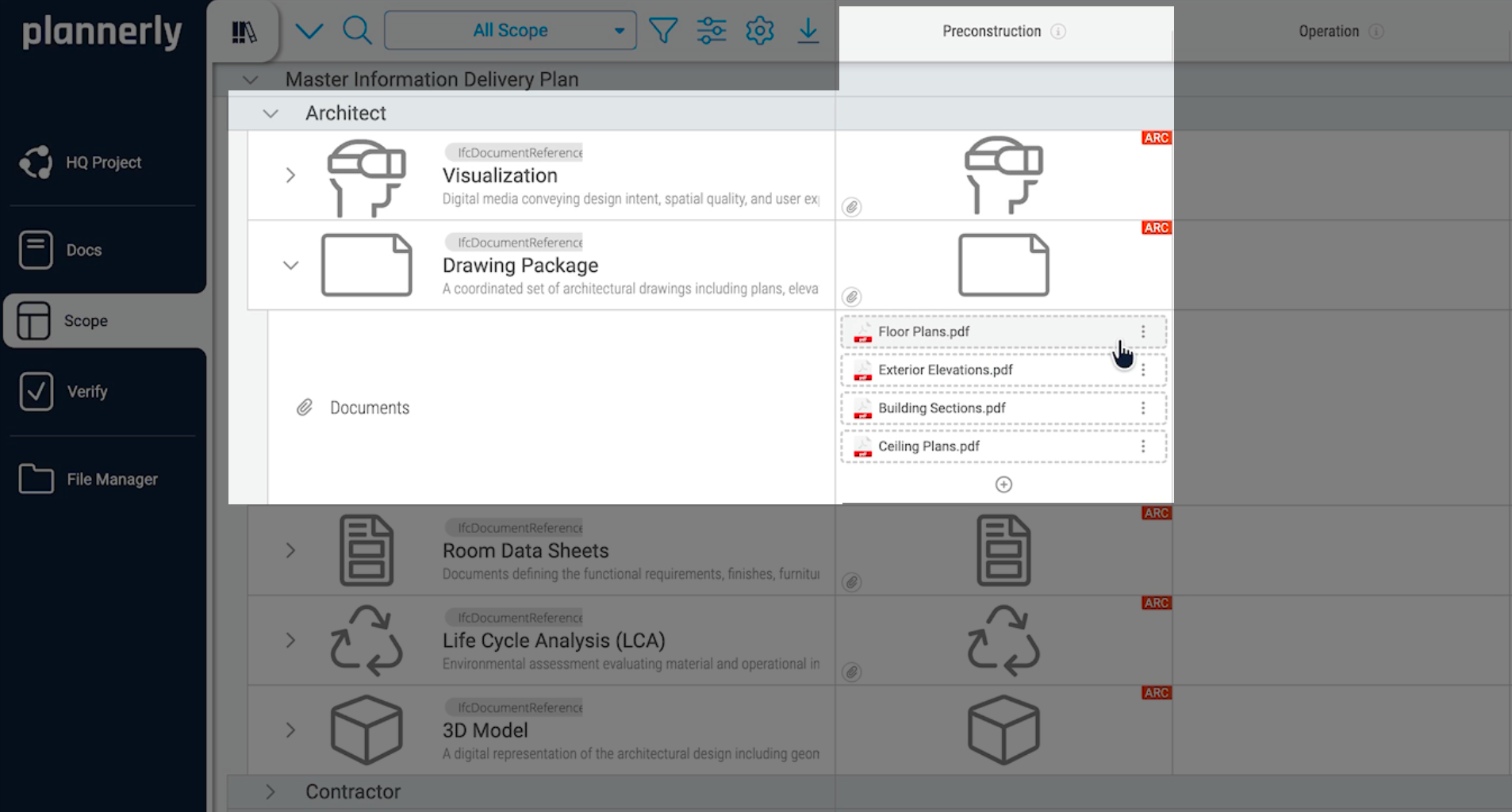The image size is (1512, 812).
Task: Open HQ Project in the sidebar
Action: pos(80,163)
